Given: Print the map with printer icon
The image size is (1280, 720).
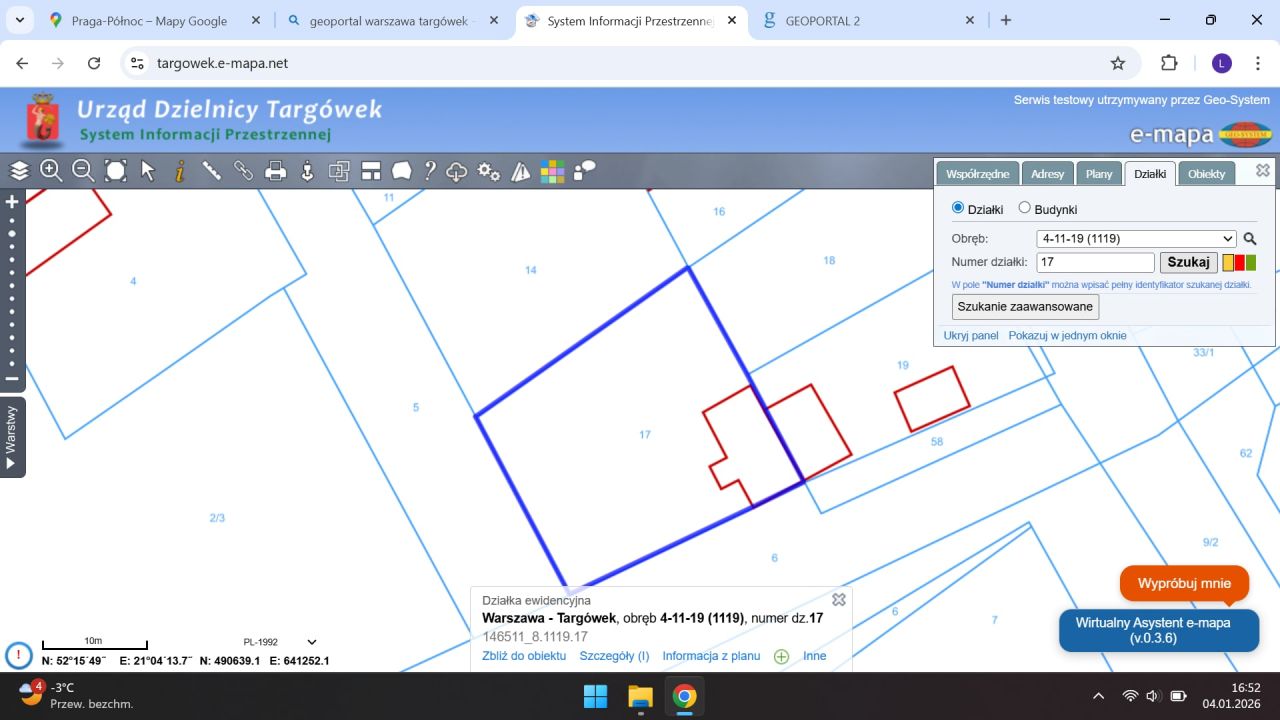Looking at the screenshot, I should pyautogui.click(x=276, y=171).
